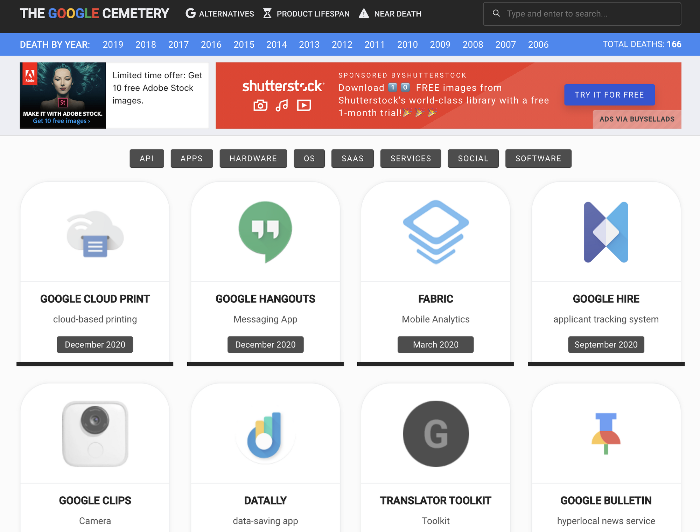Screen dimensions: 700x532
Task: Filter deaths by year 2009
Action: pos(440,45)
